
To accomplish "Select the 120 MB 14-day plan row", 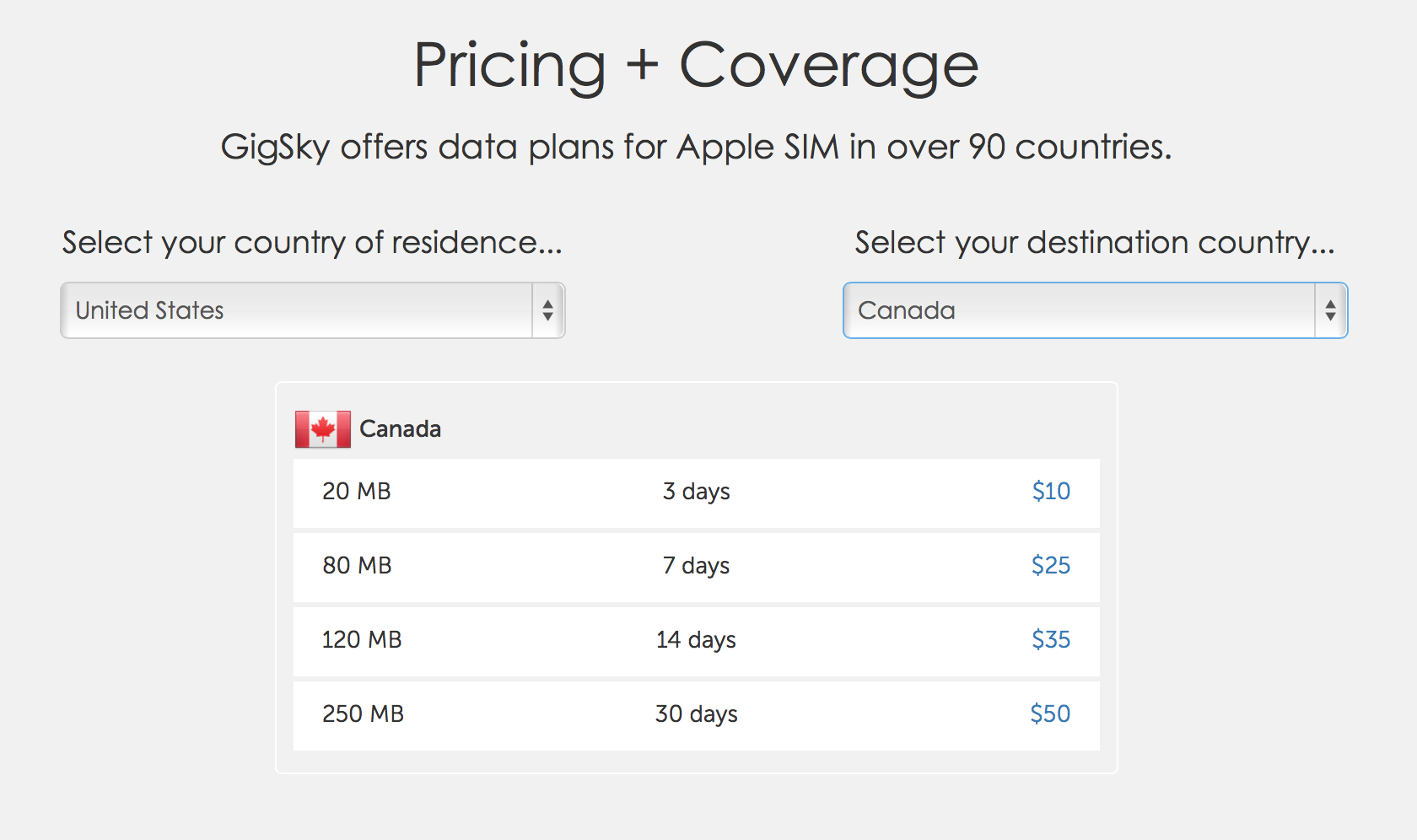I will [x=696, y=641].
